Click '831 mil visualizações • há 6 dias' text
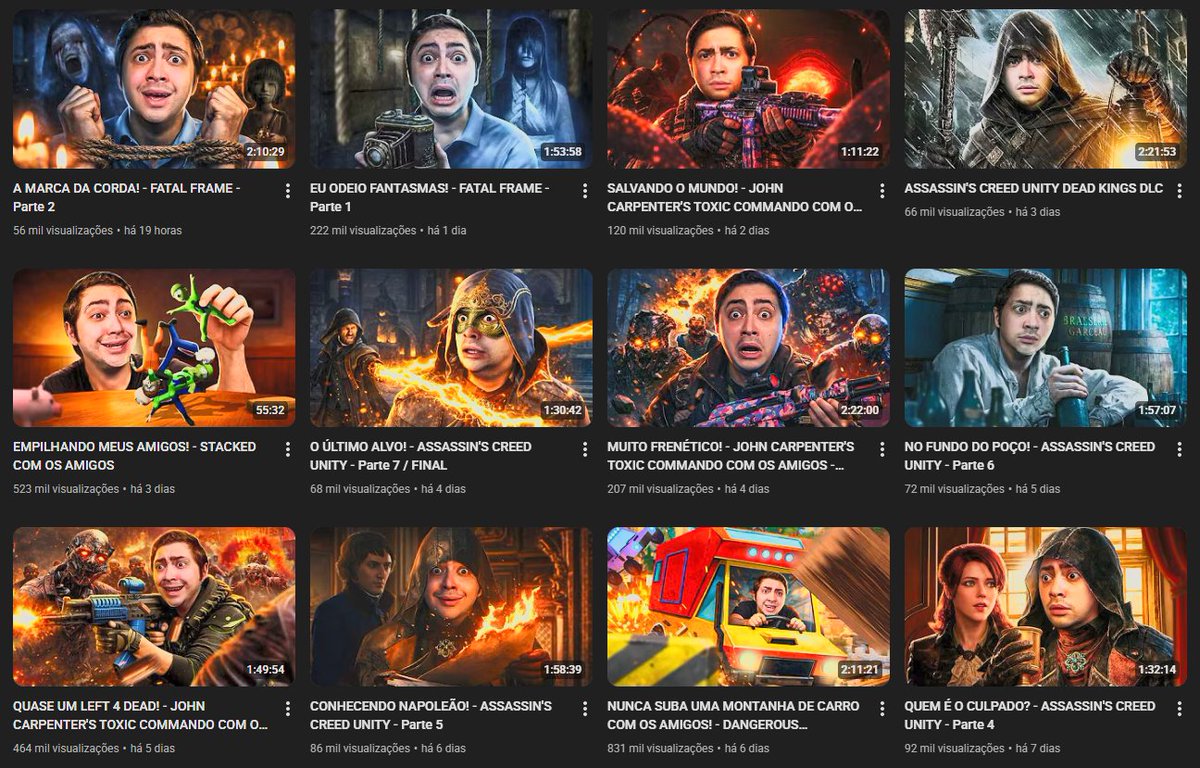 (688, 748)
